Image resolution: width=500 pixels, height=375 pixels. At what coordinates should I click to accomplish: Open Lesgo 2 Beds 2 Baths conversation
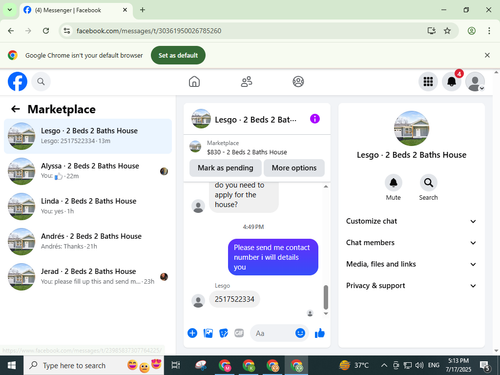tap(88, 136)
